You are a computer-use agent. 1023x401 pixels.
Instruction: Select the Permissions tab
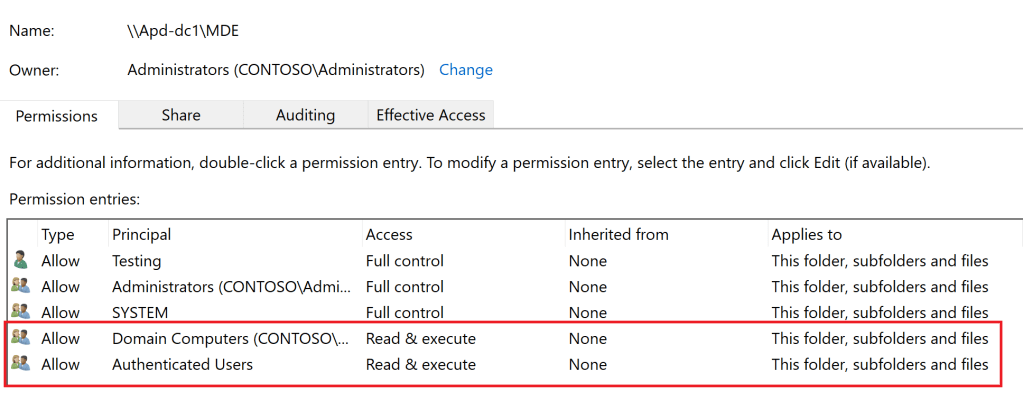[57, 116]
